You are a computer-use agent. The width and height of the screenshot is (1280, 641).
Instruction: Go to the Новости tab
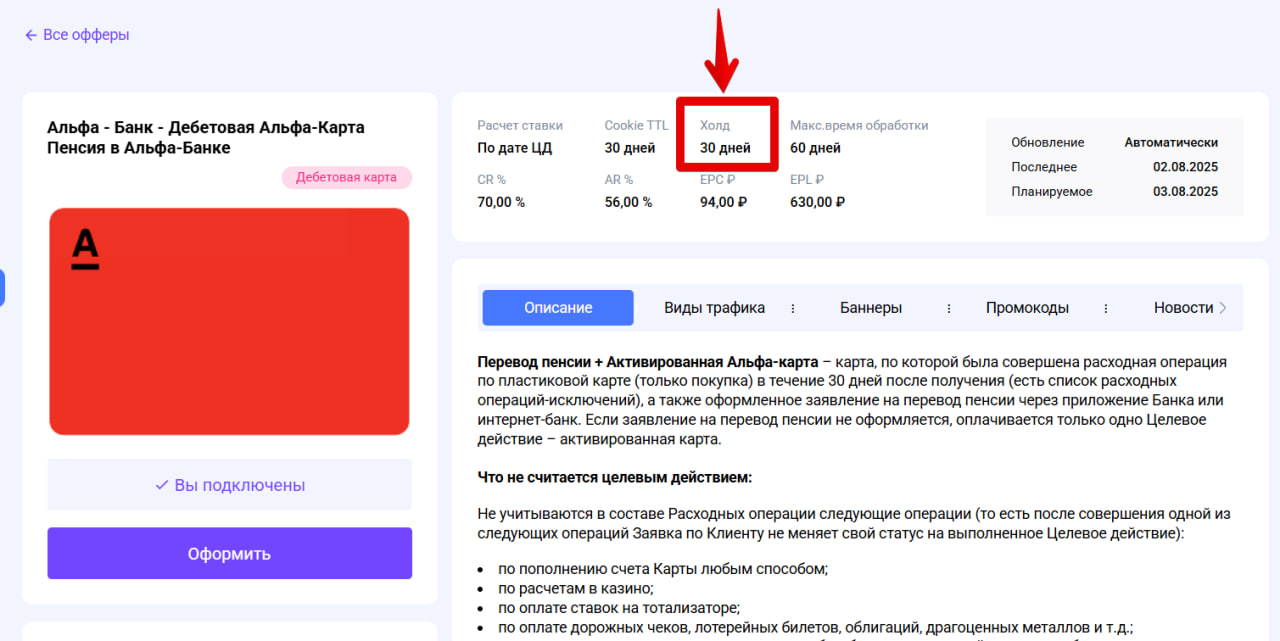point(1183,308)
